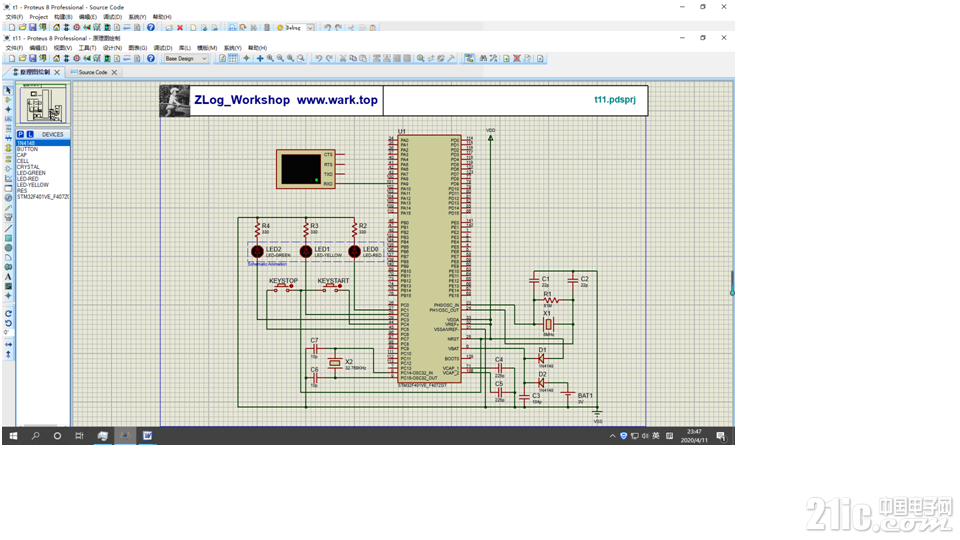Open the Windows Start menu
Viewport: 960px width, 540px height.
pos(13,436)
